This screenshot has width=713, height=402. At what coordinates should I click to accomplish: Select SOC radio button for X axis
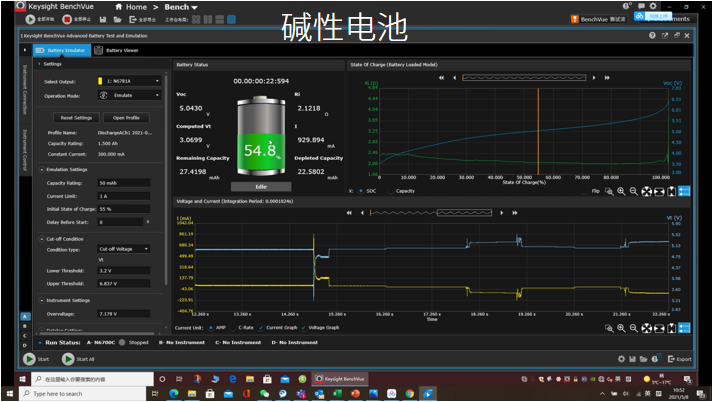point(361,191)
